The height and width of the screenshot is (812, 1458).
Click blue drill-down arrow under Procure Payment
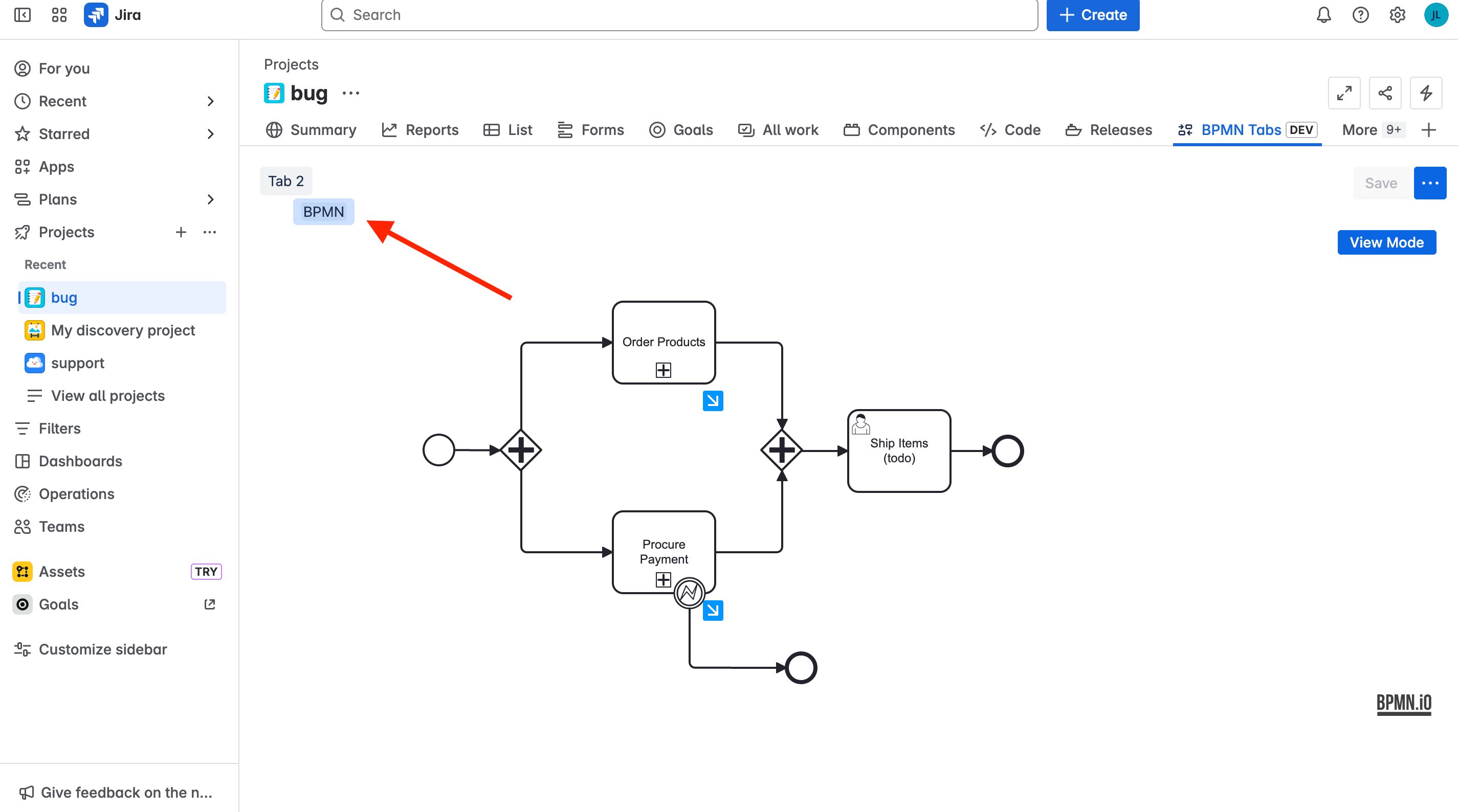713,610
